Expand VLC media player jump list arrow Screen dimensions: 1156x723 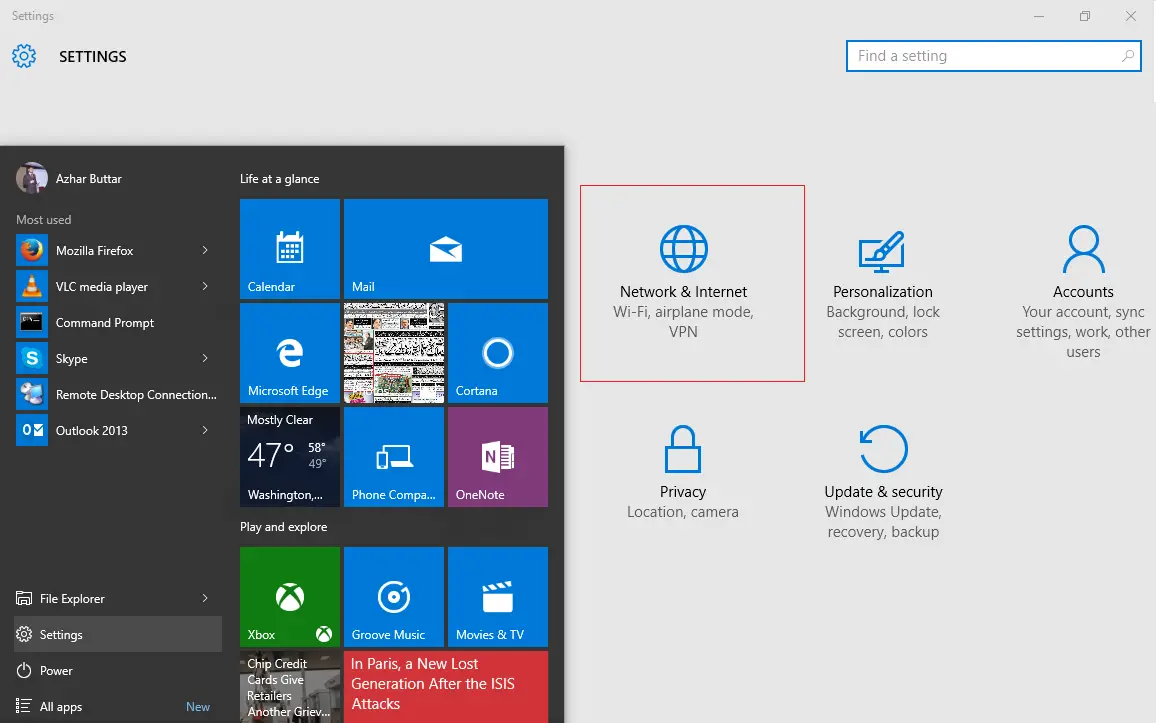point(205,287)
